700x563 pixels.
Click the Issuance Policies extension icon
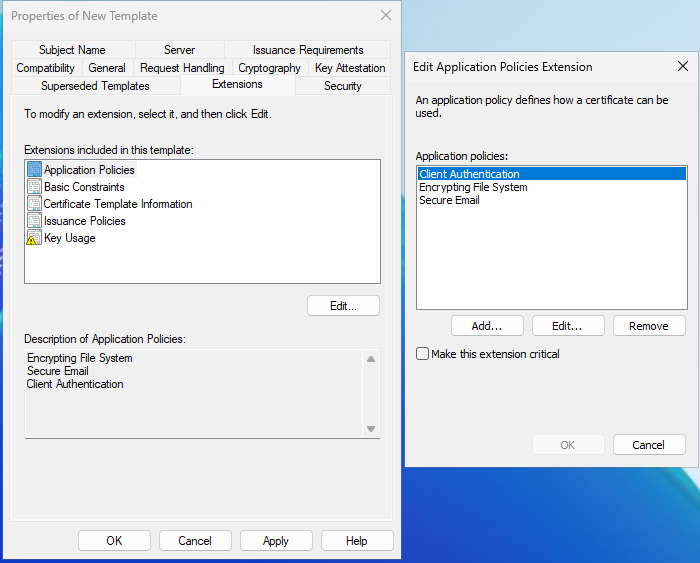coord(35,221)
